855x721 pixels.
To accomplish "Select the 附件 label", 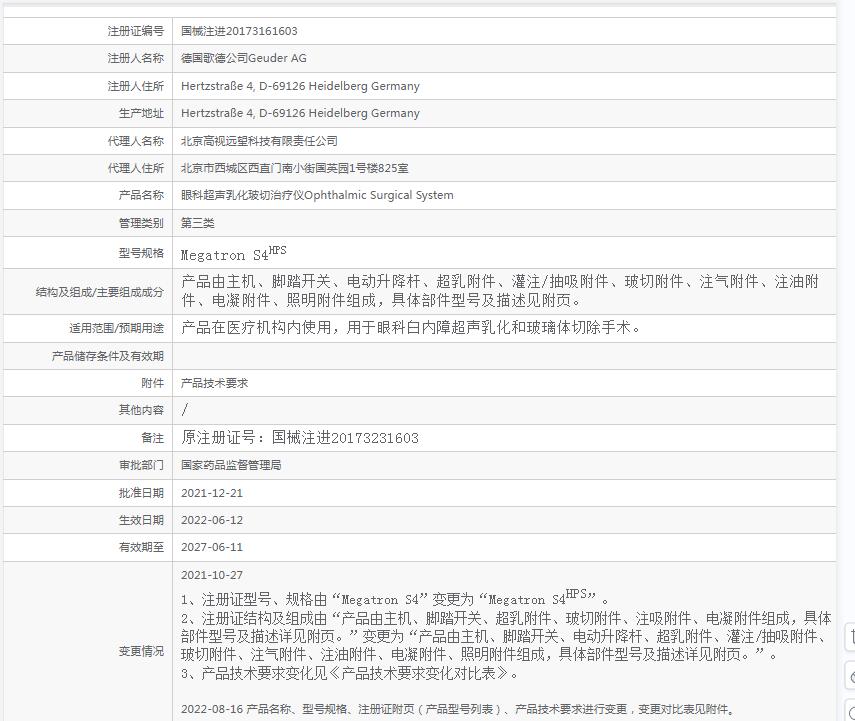I will [x=152, y=383].
